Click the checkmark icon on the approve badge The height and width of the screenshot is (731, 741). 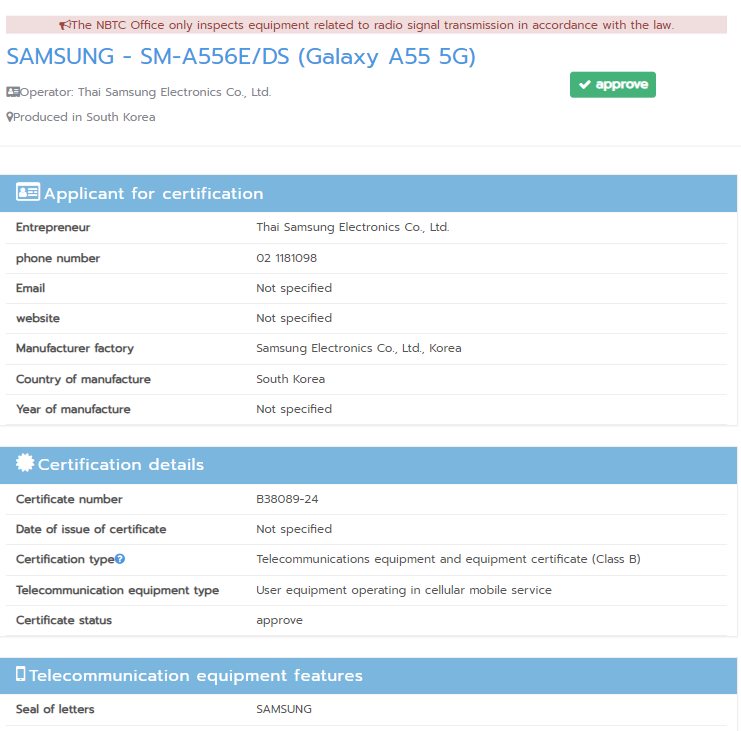584,85
